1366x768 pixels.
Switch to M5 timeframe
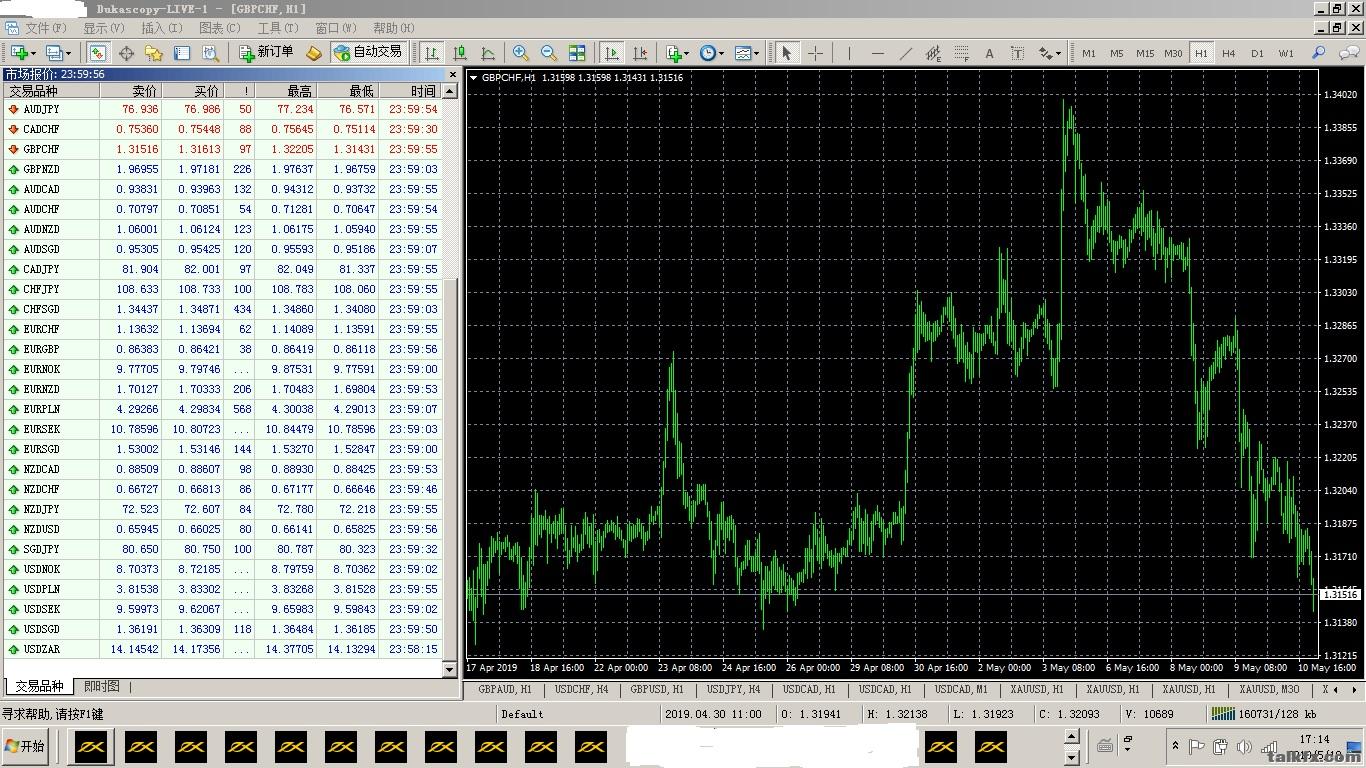(x=1116, y=53)
